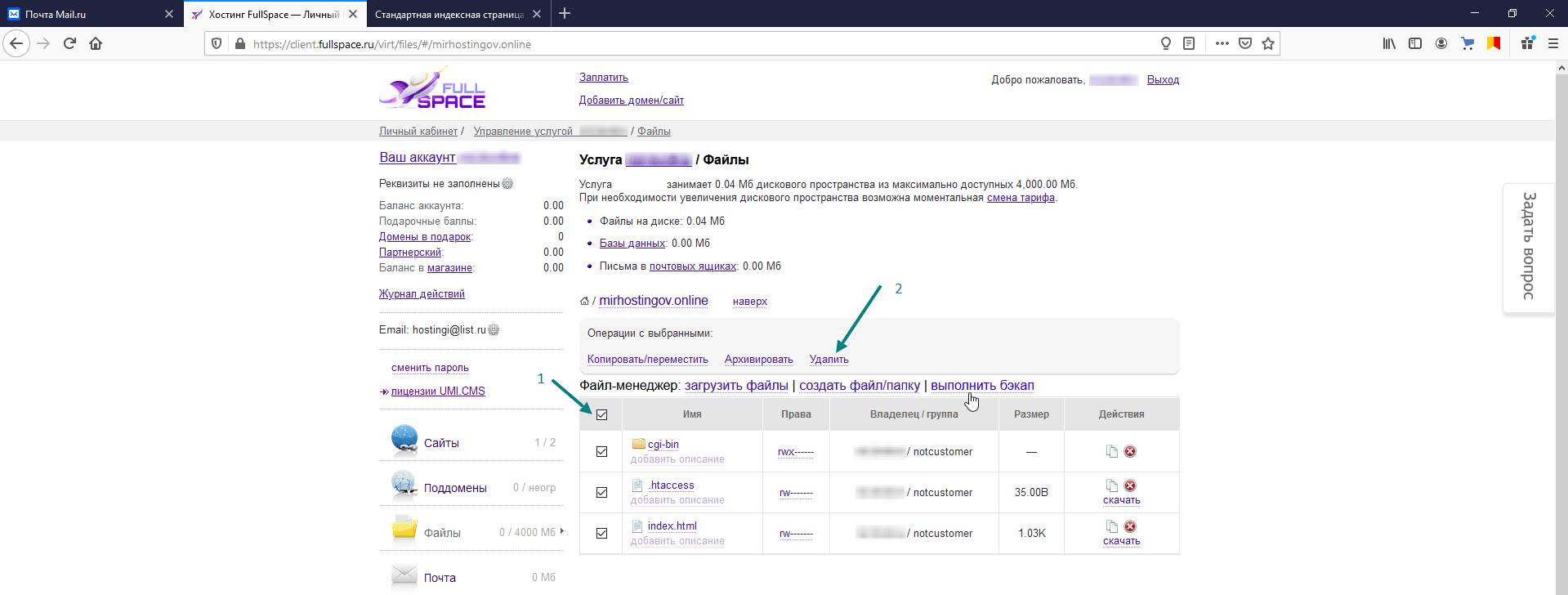Toggle the browser sidebar icon

[1415, 43]
